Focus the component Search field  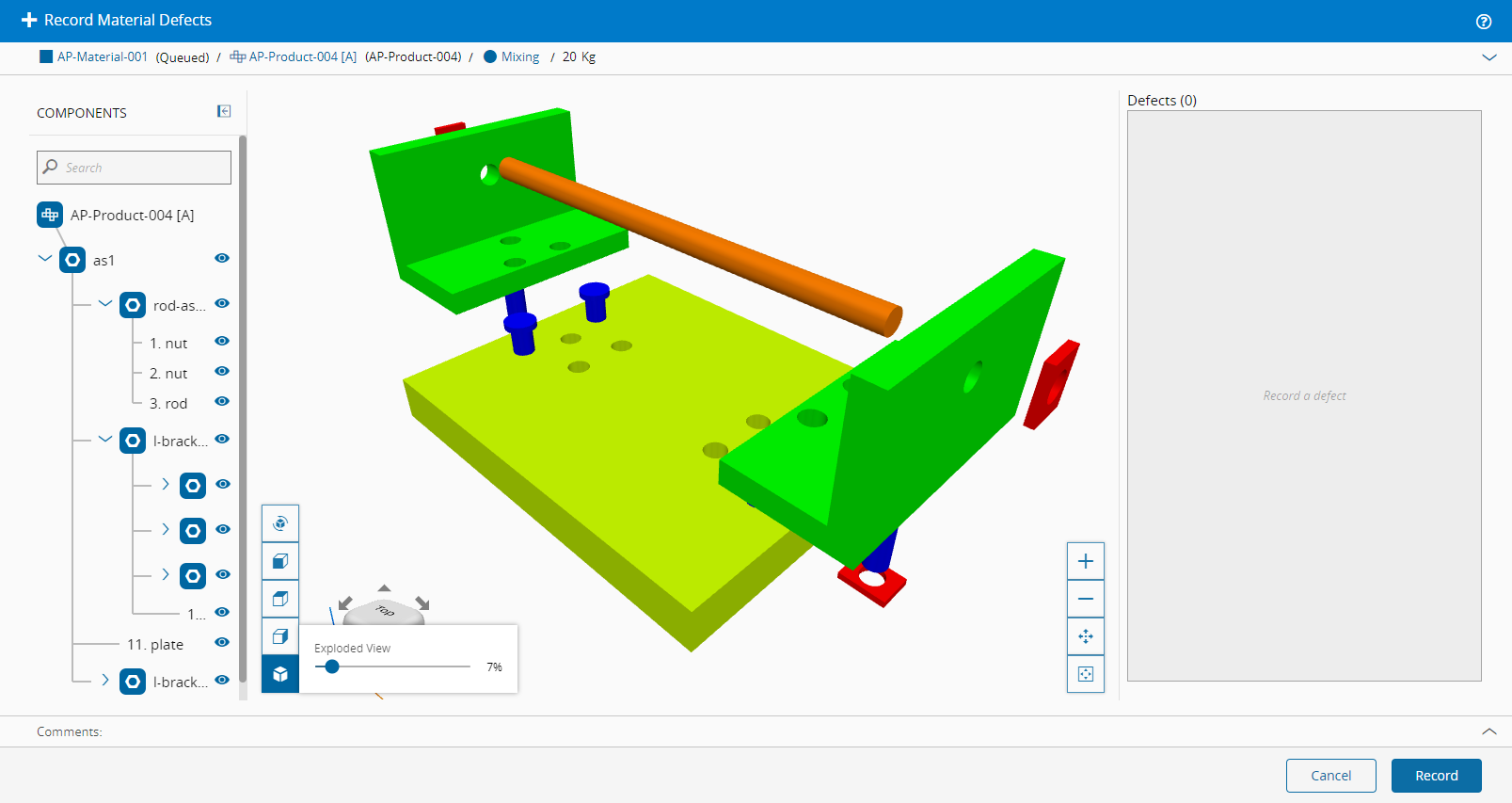coord(134,168)
